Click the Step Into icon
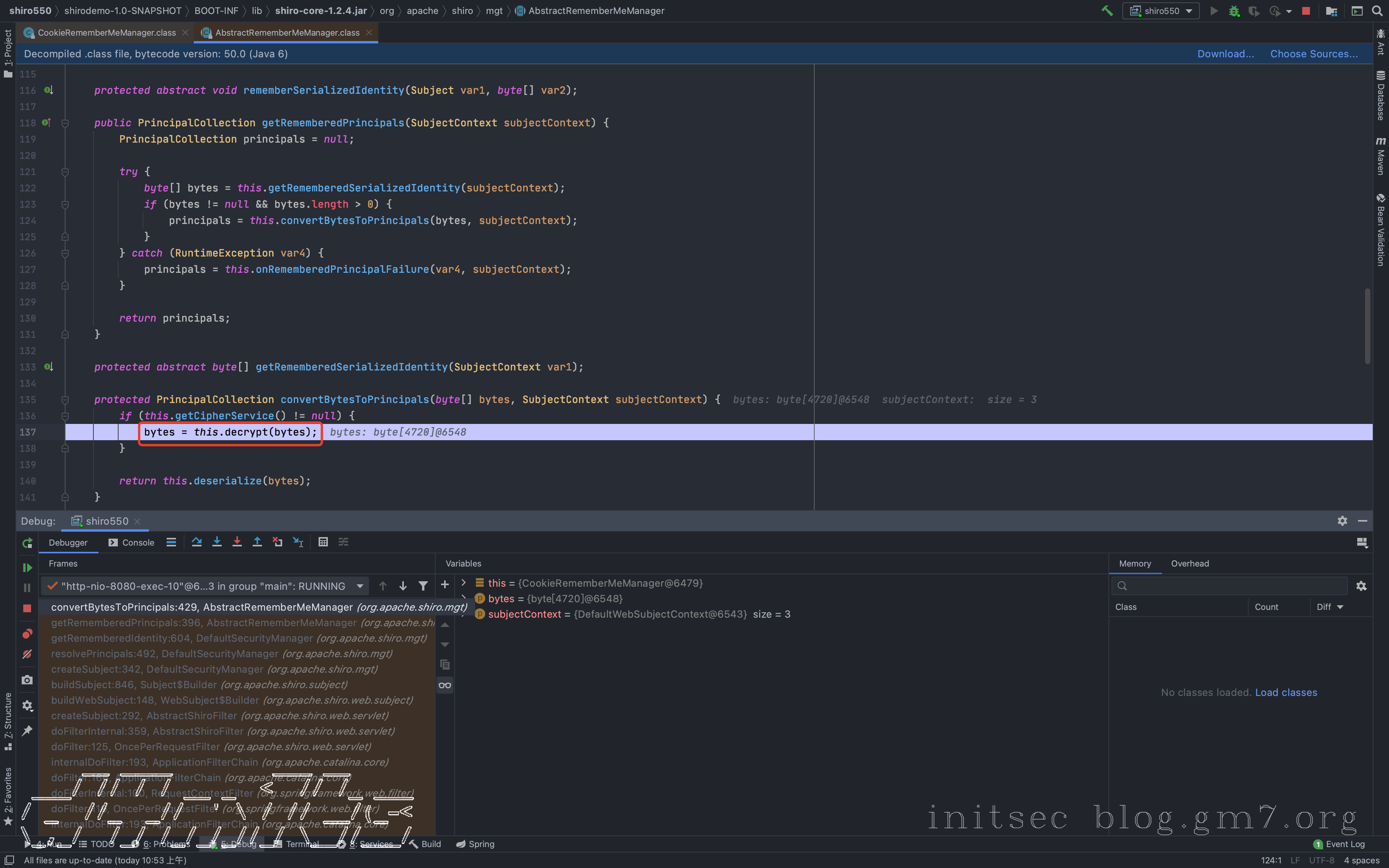The height and width of the screenshot is (868, 1389). point(217,542)
